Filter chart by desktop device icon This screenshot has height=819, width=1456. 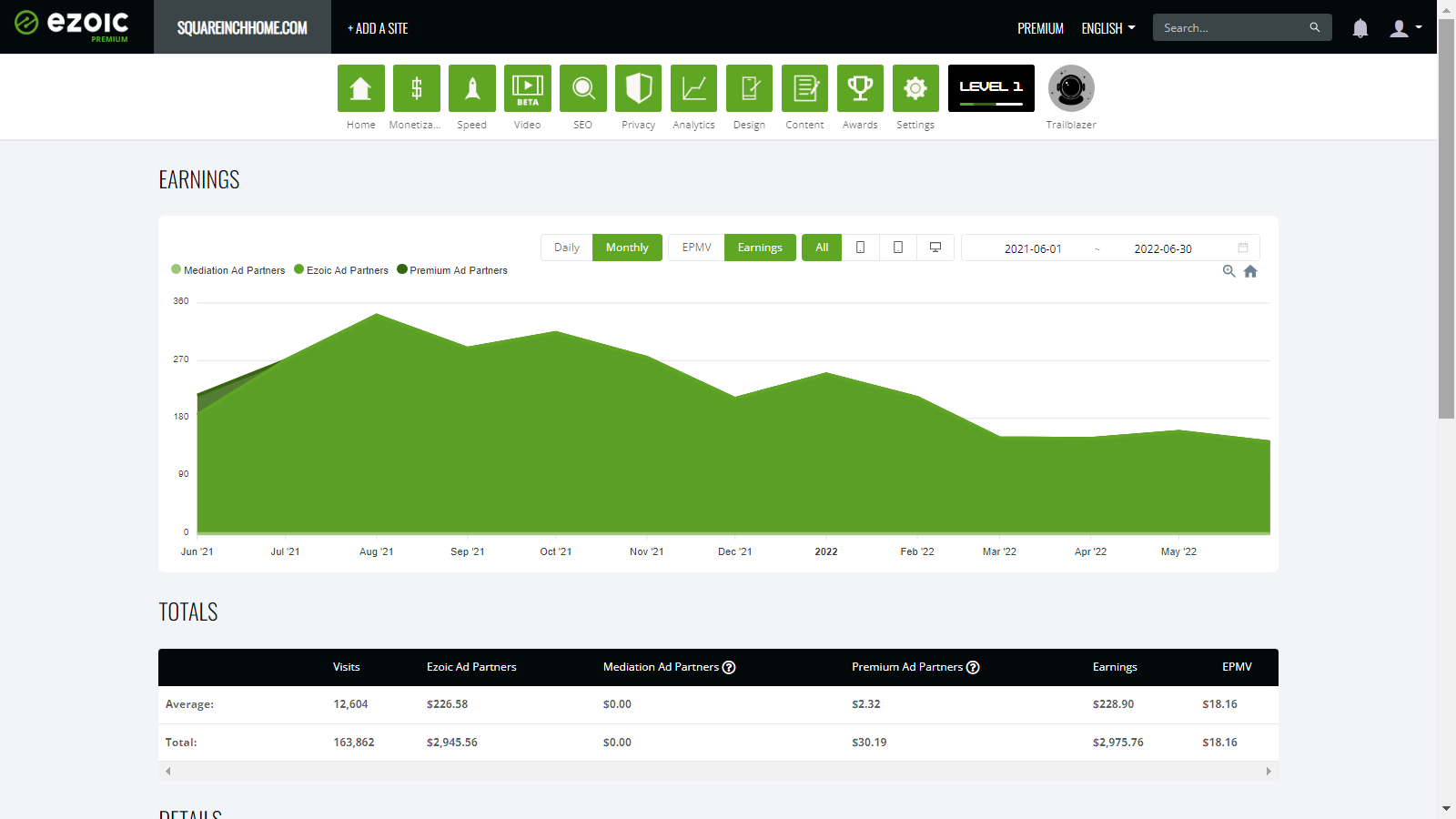(x=935, y=248)
